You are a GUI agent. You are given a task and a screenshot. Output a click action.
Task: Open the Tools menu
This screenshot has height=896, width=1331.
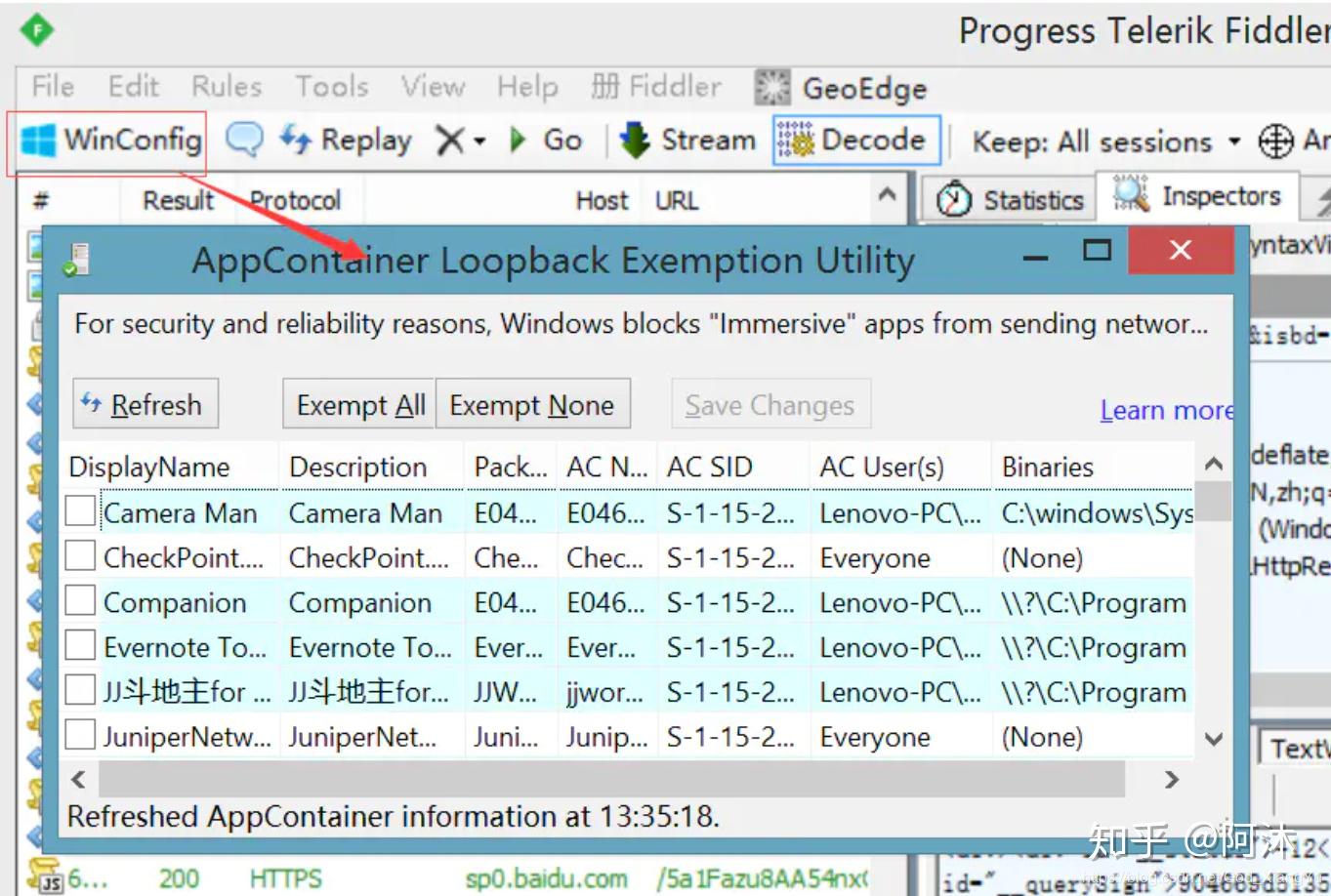point(332,87)
